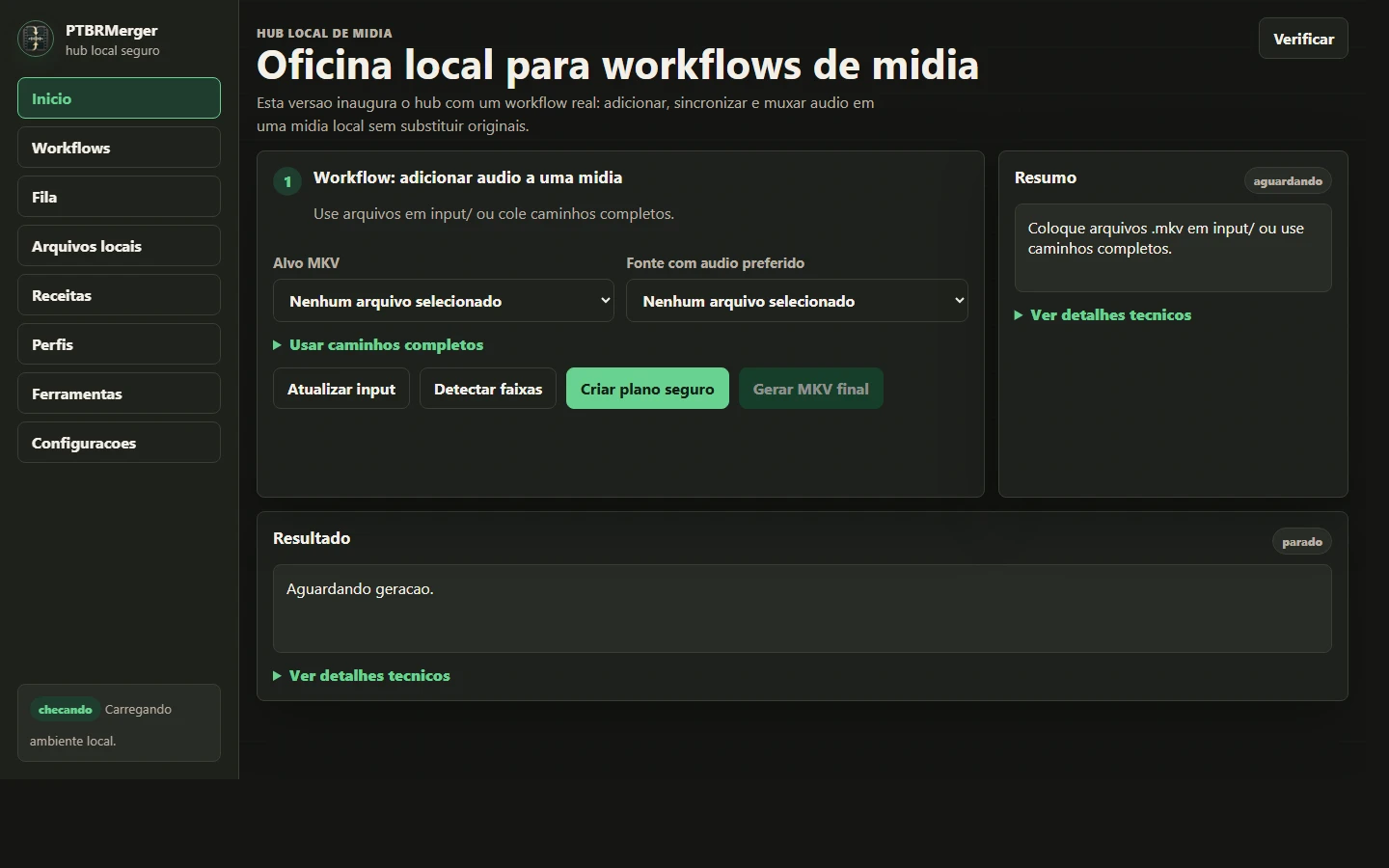Click the Workflow: adicionar audio a uma midia title
Screen dimensions: 1389x868
click(x=468, y=177)
